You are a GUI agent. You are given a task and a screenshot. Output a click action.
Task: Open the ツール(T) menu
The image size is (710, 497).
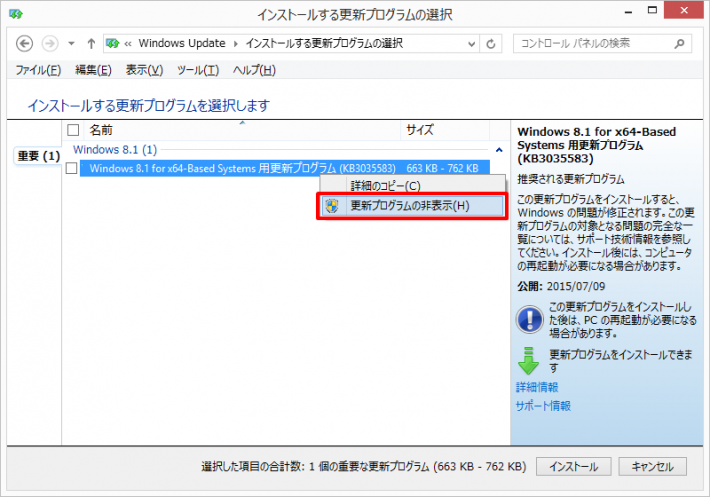click(198, 70)
